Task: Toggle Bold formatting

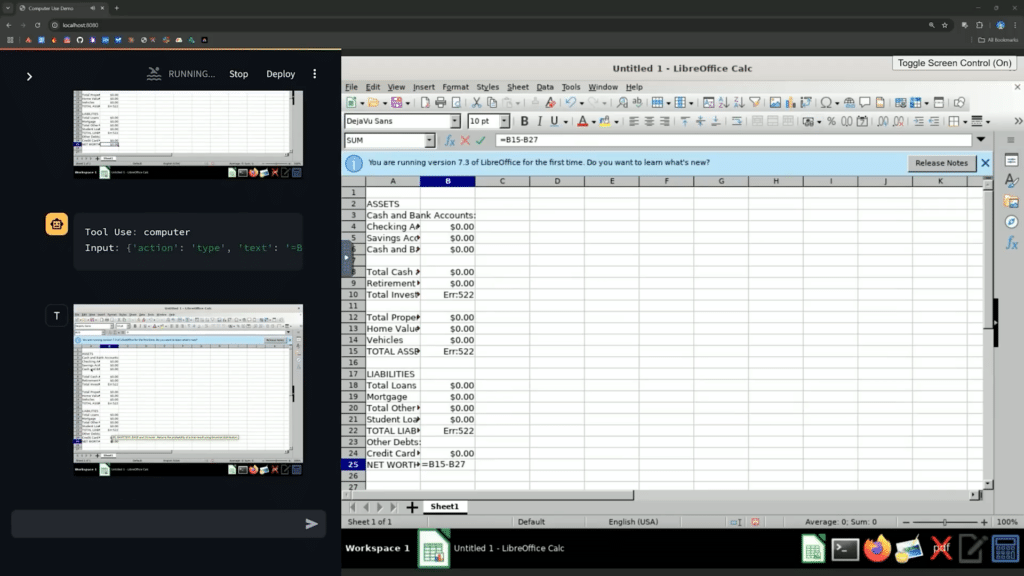Action: pyautogui.click(x=525, y=121)
